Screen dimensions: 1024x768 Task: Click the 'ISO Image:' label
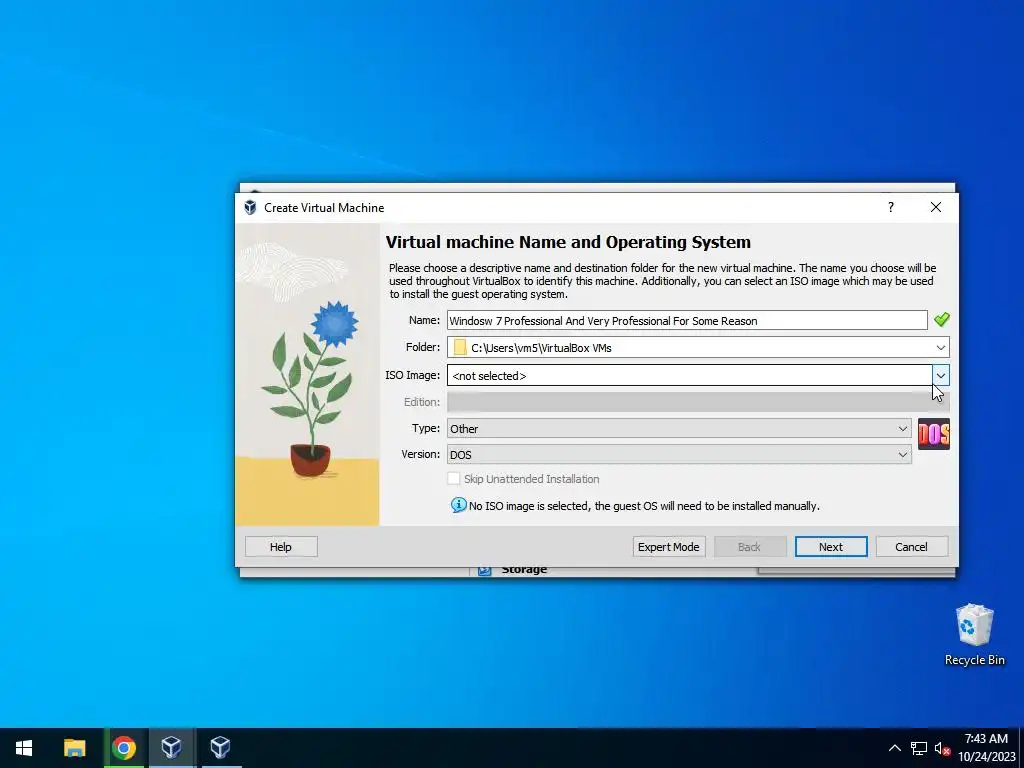pos(412,375)
